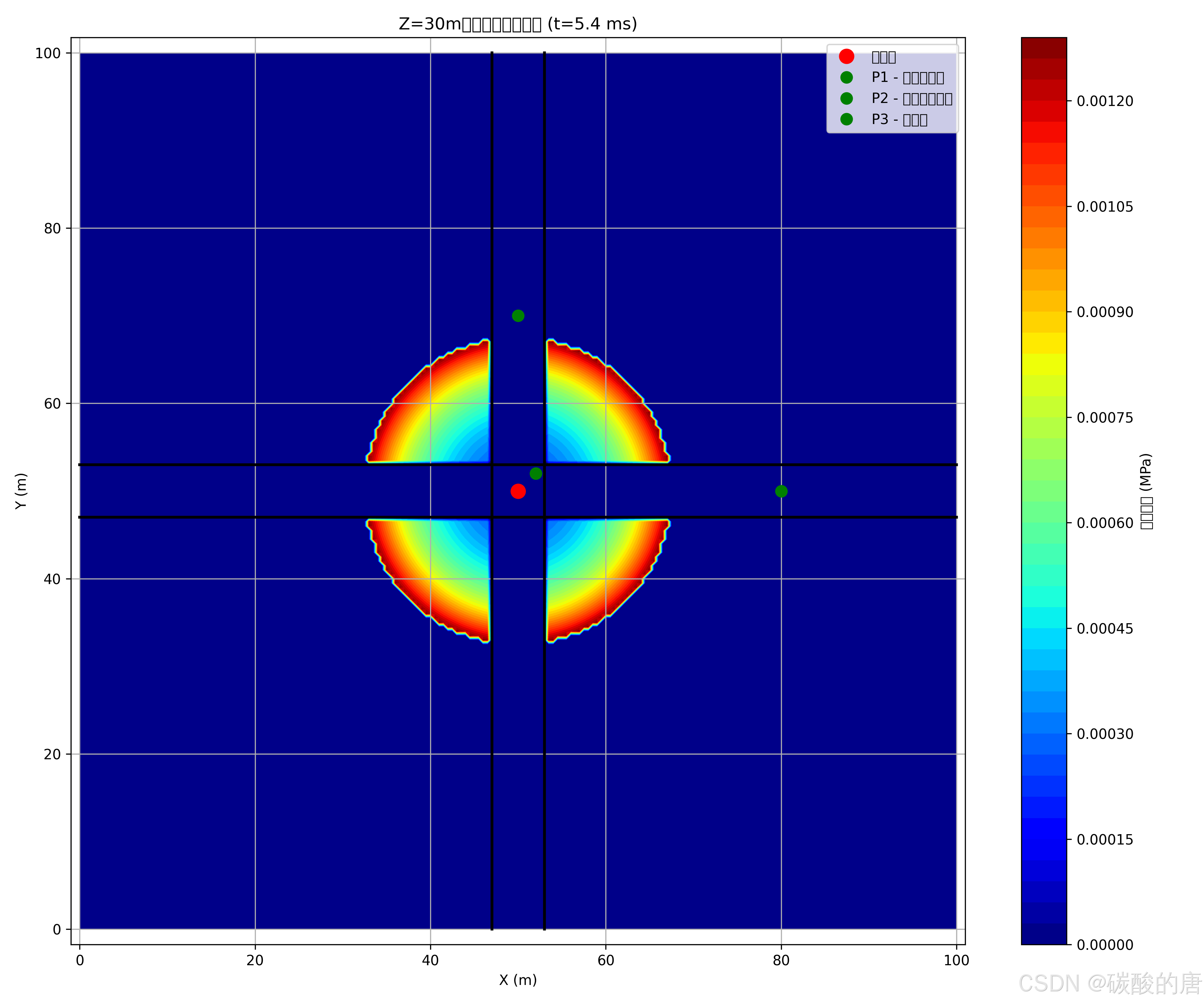Select the P1 legend label text
This screenshot has width=1204, height=1003.
908,77
